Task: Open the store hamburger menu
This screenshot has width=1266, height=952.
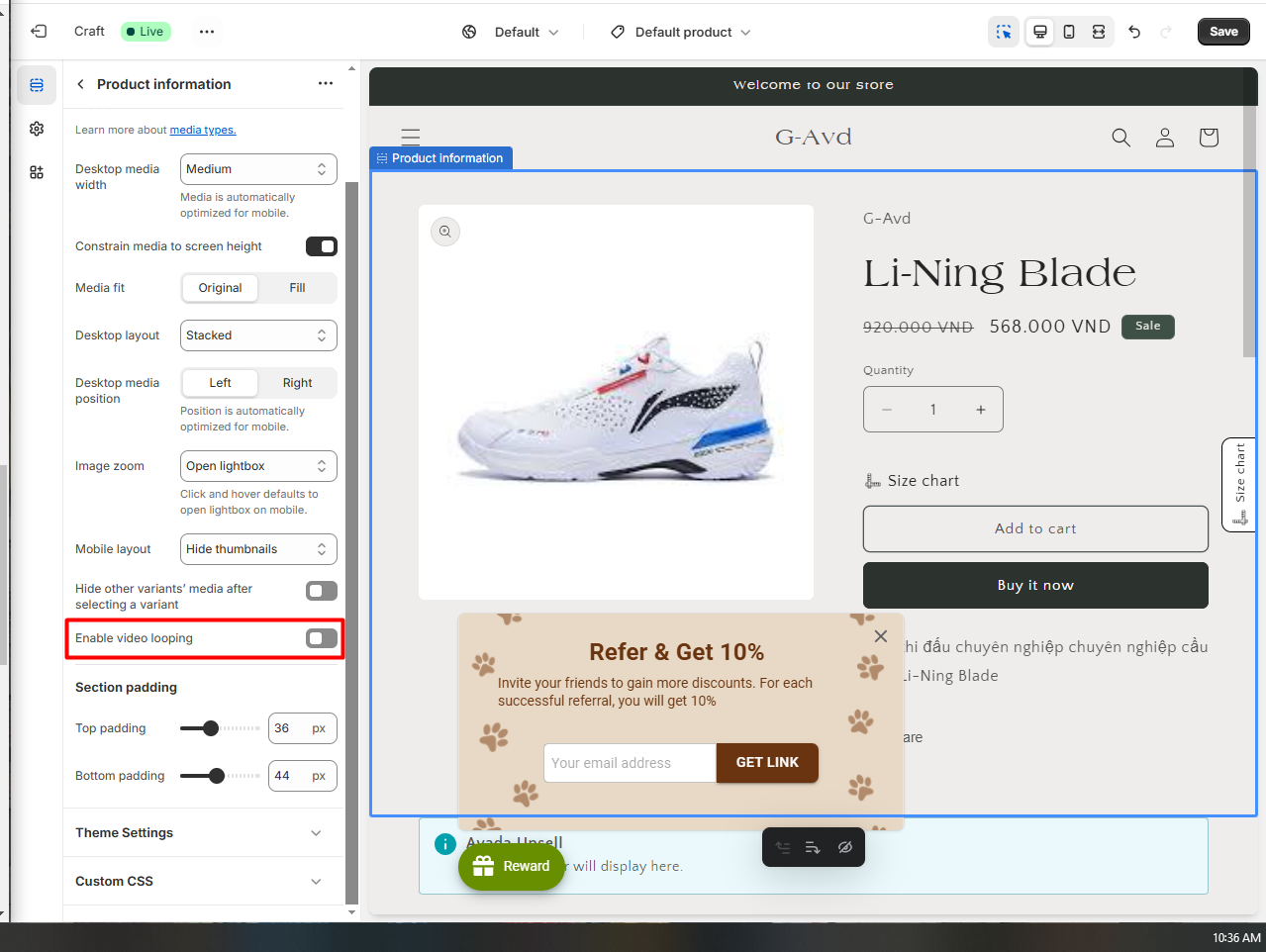Action: click(411, 137)
